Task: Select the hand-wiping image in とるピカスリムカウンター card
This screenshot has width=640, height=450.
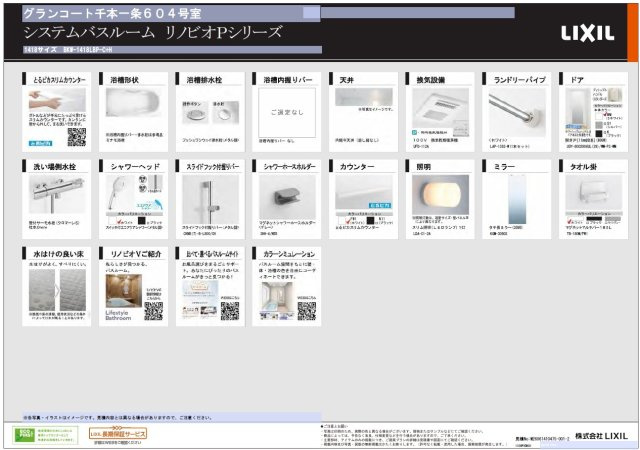Action: pyautogui.click(x=57, y=100)
